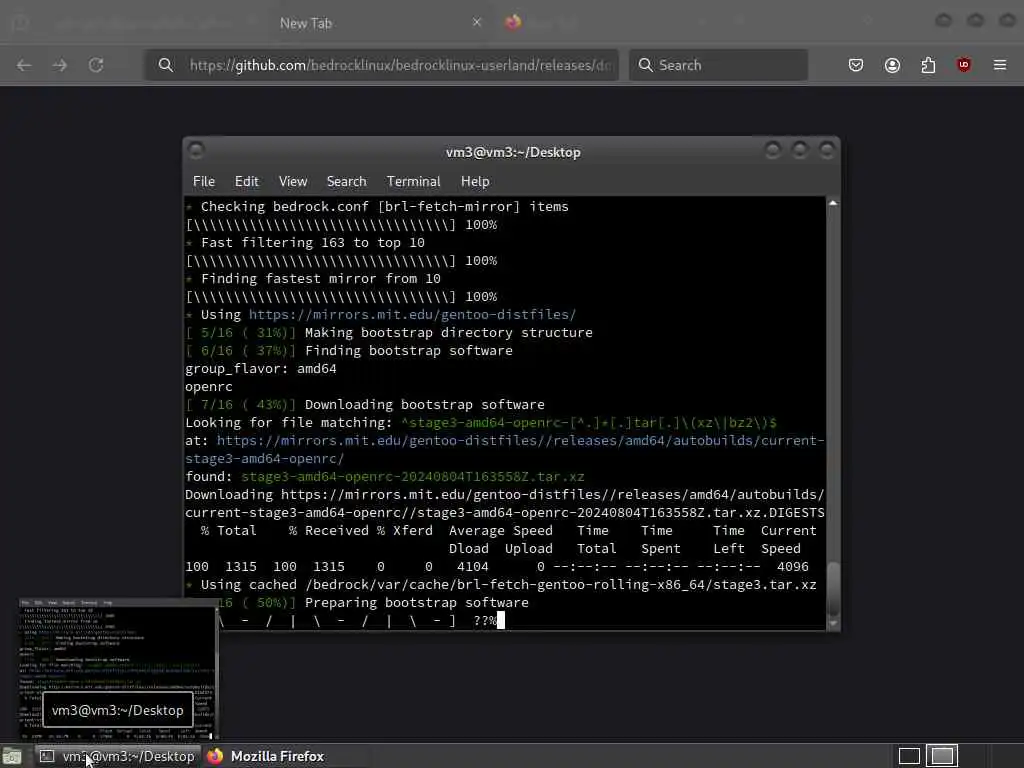Click 'Downloading bootstrap software' text

click(424, 405)
